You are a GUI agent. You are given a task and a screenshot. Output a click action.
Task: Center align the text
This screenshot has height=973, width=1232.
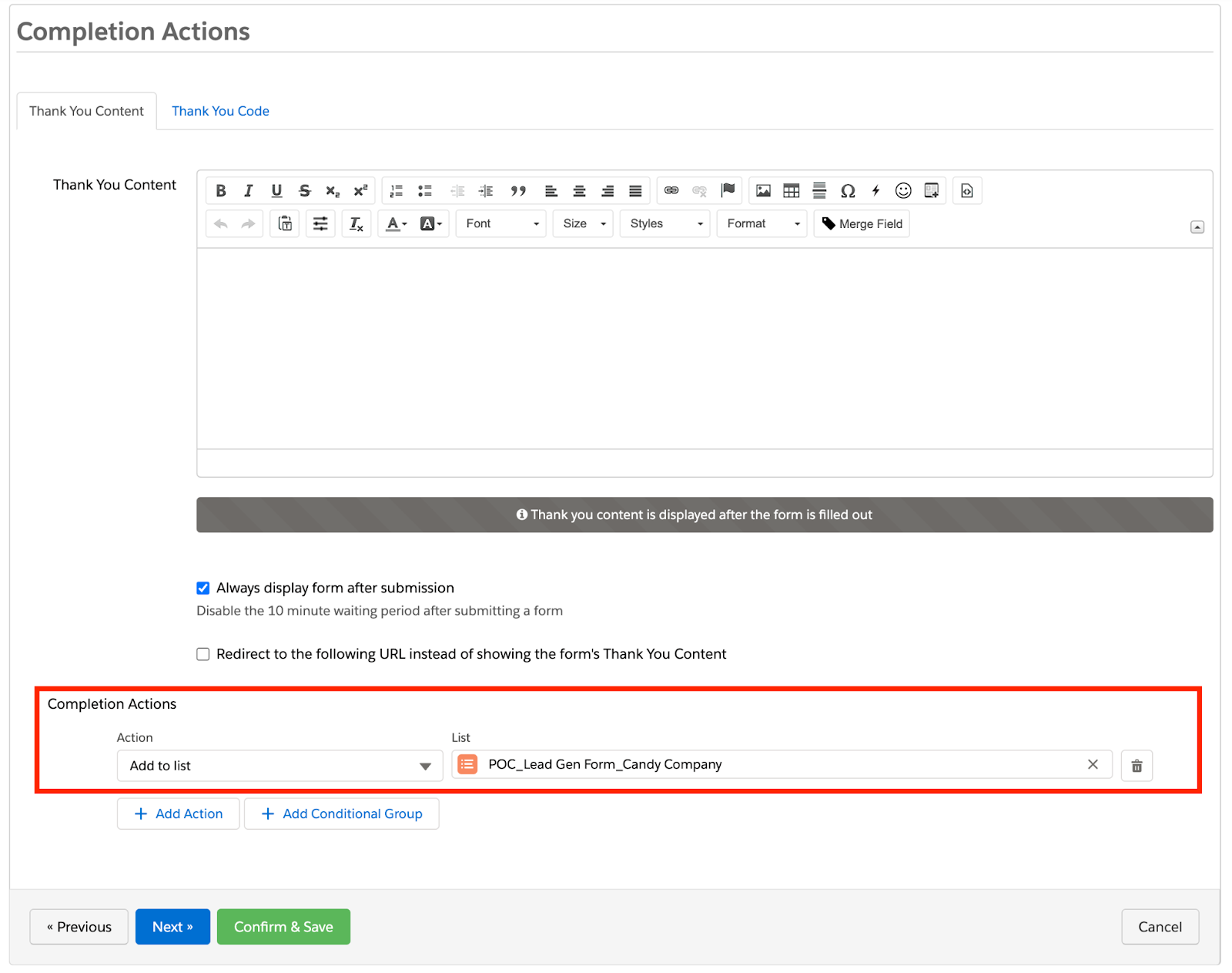click(x=580, y=190)
